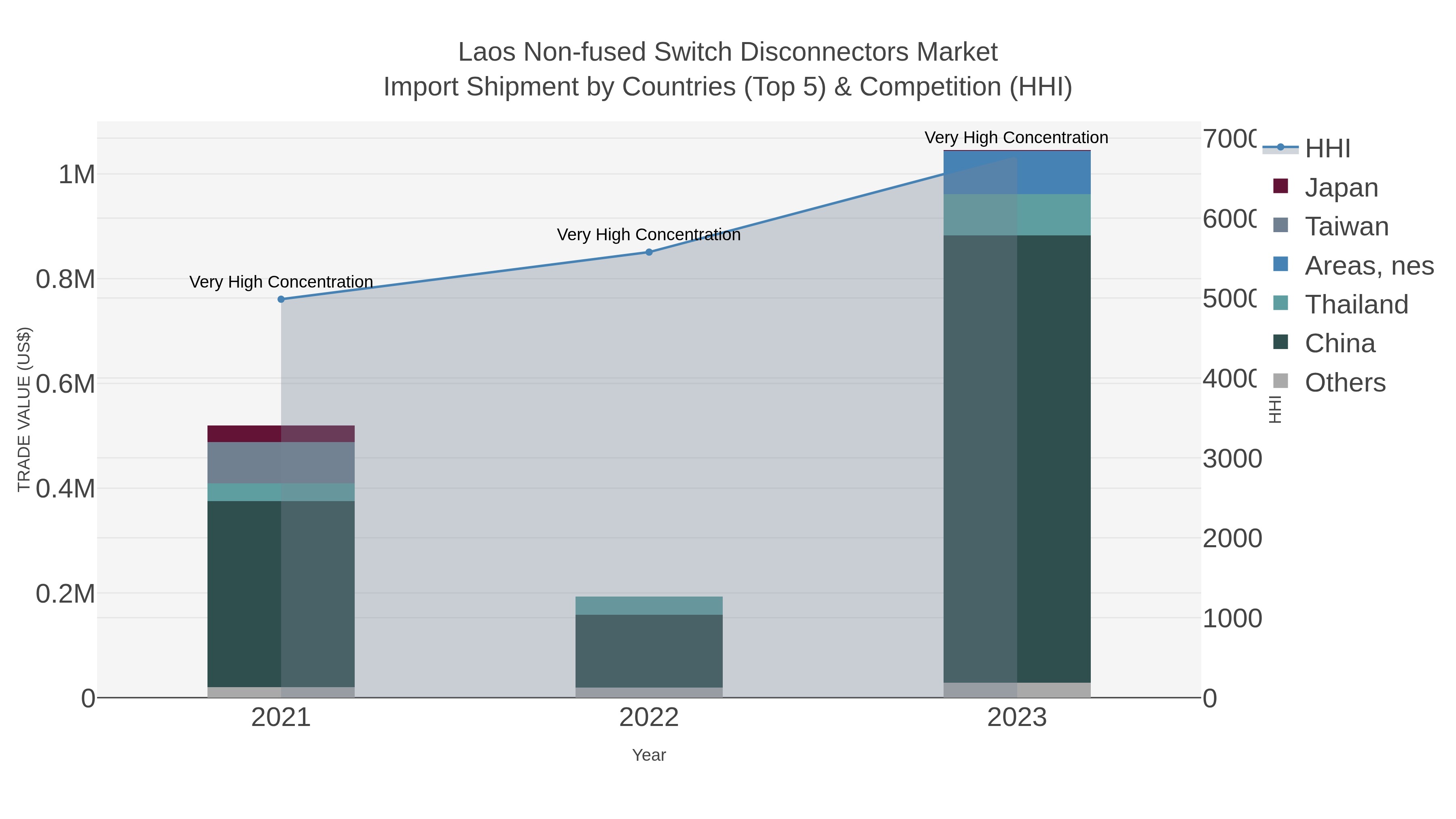This screenshot has height=819, width=1456.
Task: Click the China segment of 2021 bar
Action: tap(281, 594)
